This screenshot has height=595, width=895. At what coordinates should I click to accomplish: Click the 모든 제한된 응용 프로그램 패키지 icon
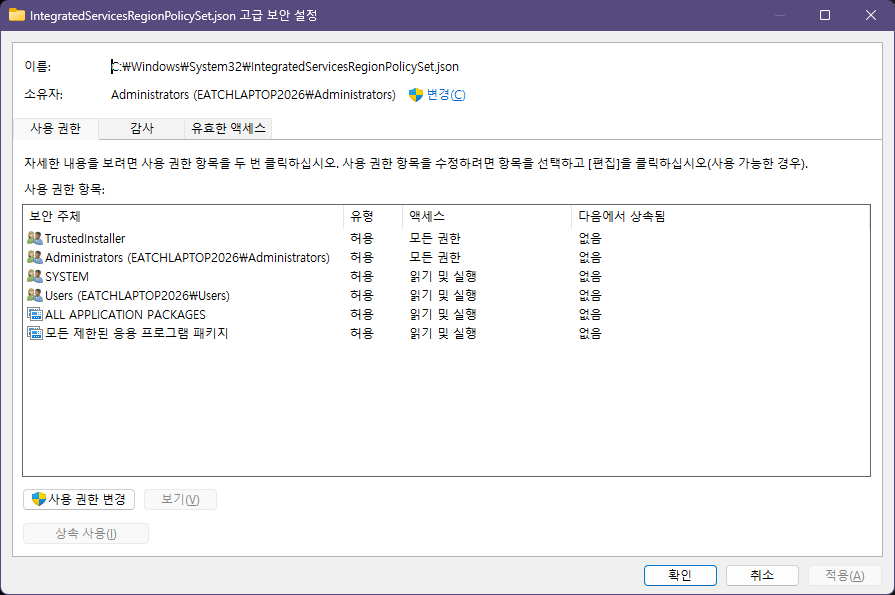[35, 334]
